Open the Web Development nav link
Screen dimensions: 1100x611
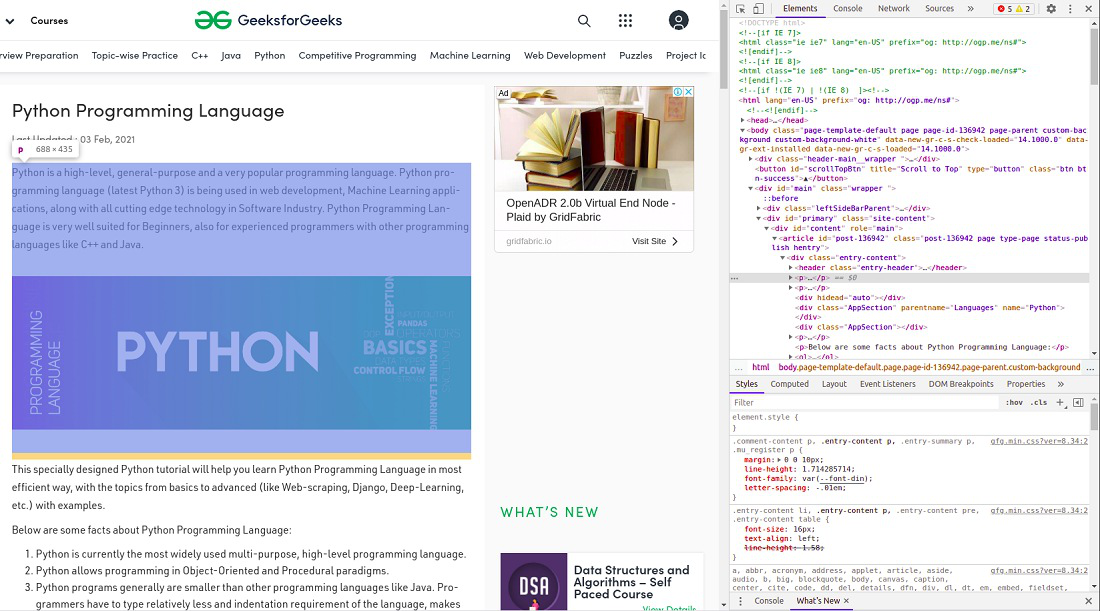coord(565,55)
